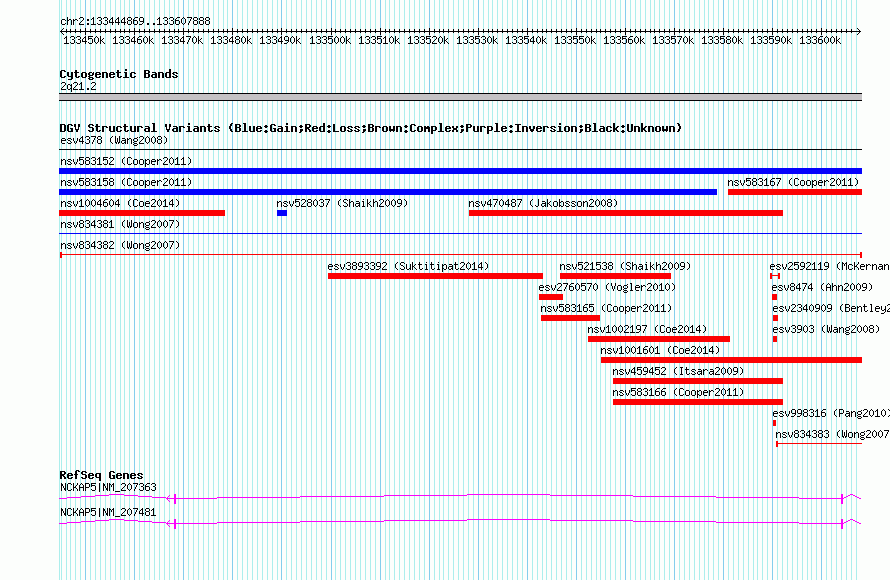Viewport: 890px width, 580px height.
Task: Open the nsv521538 (Shaikh2009) red bar
Action: click(615, 276)
